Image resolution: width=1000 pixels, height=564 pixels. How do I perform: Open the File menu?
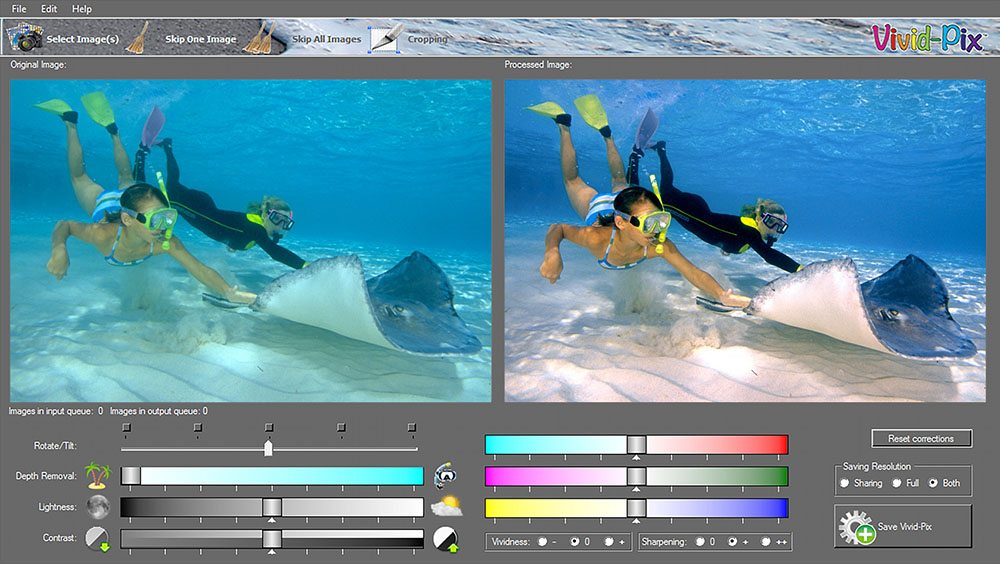[x=19, y=9]
